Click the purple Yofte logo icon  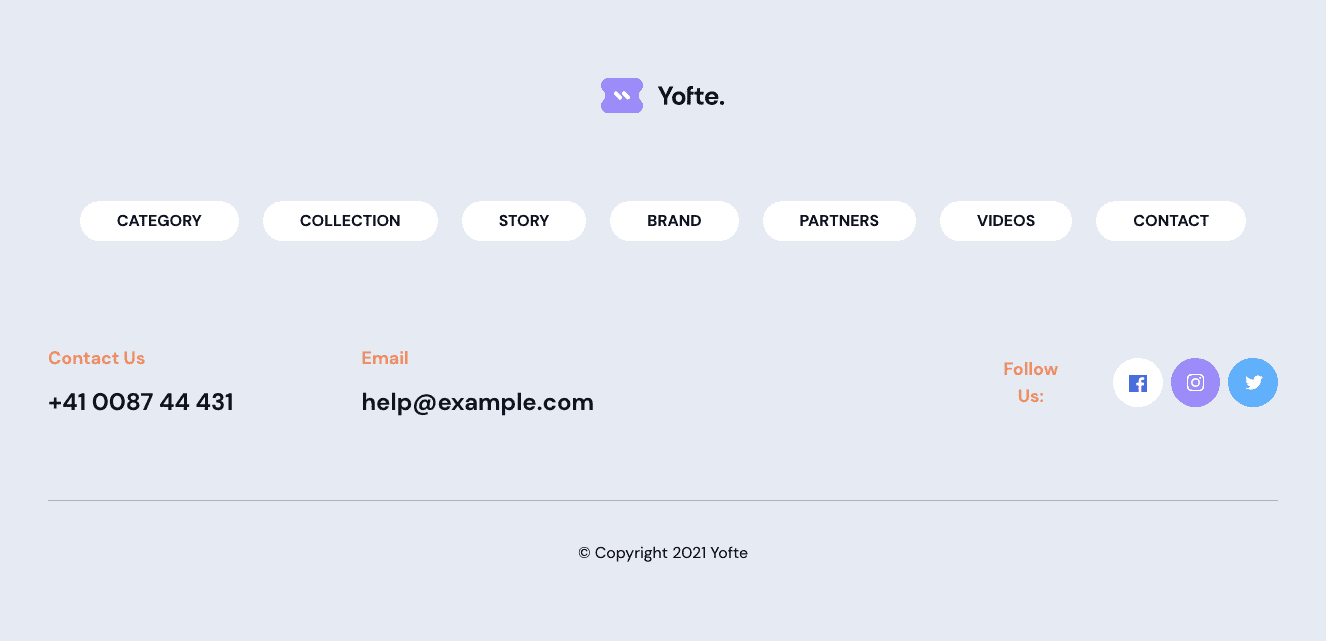click(x=621, y=96)
